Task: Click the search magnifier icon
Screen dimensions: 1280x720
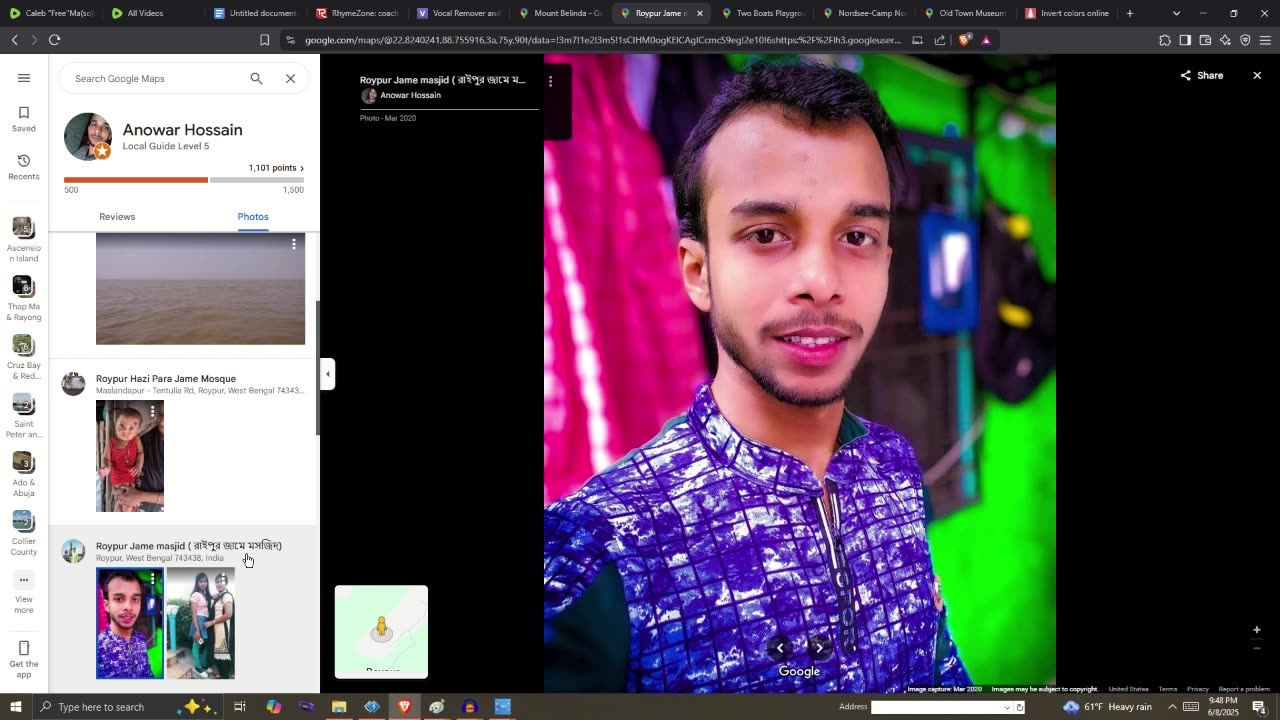Action: [256, 78]
